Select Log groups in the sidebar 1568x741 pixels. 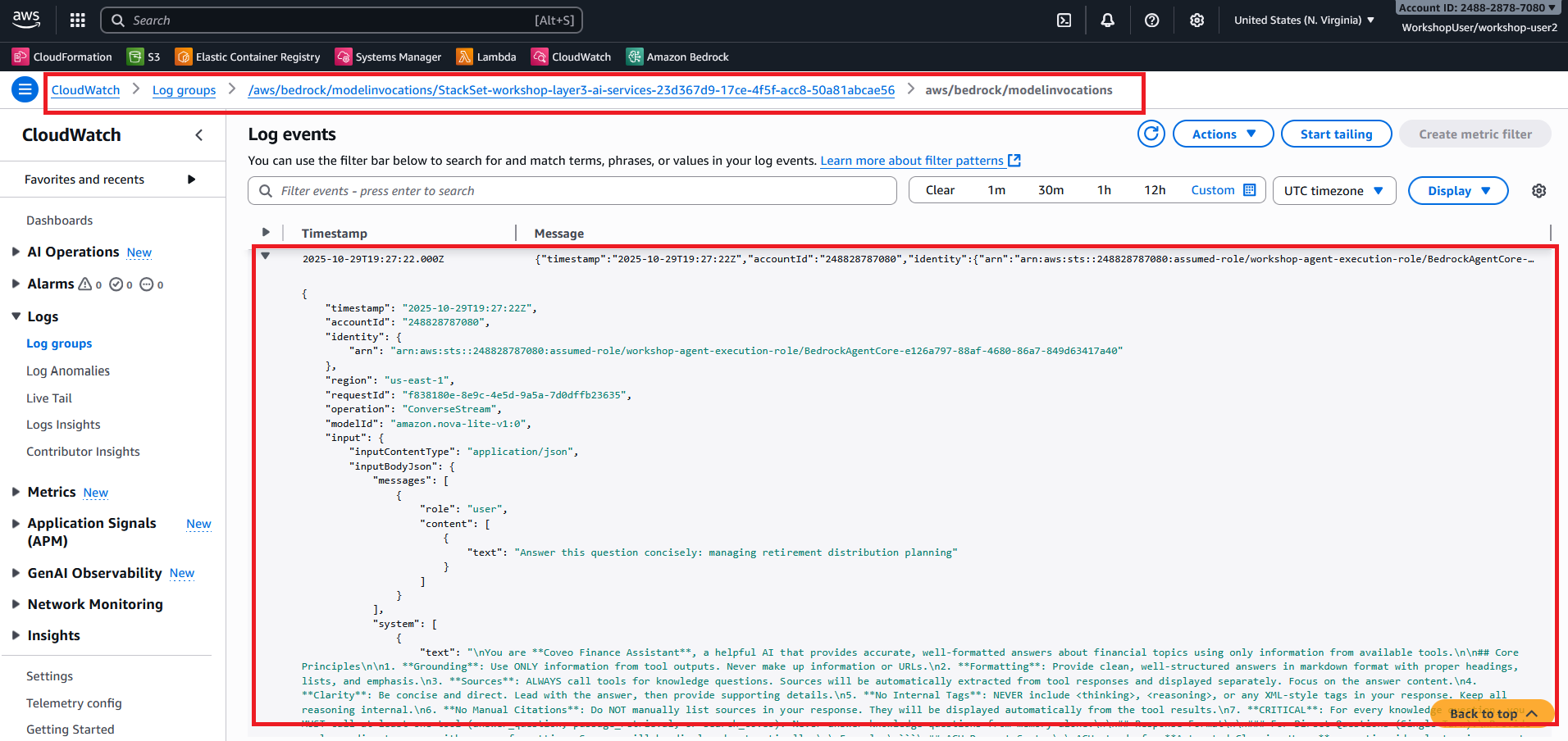point(58,343)
